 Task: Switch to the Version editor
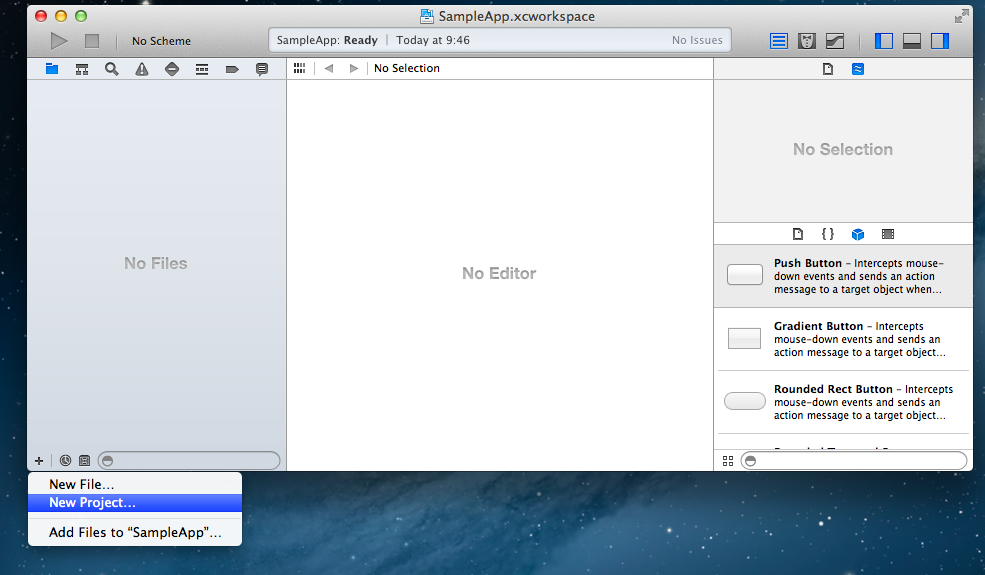[834, 41]
